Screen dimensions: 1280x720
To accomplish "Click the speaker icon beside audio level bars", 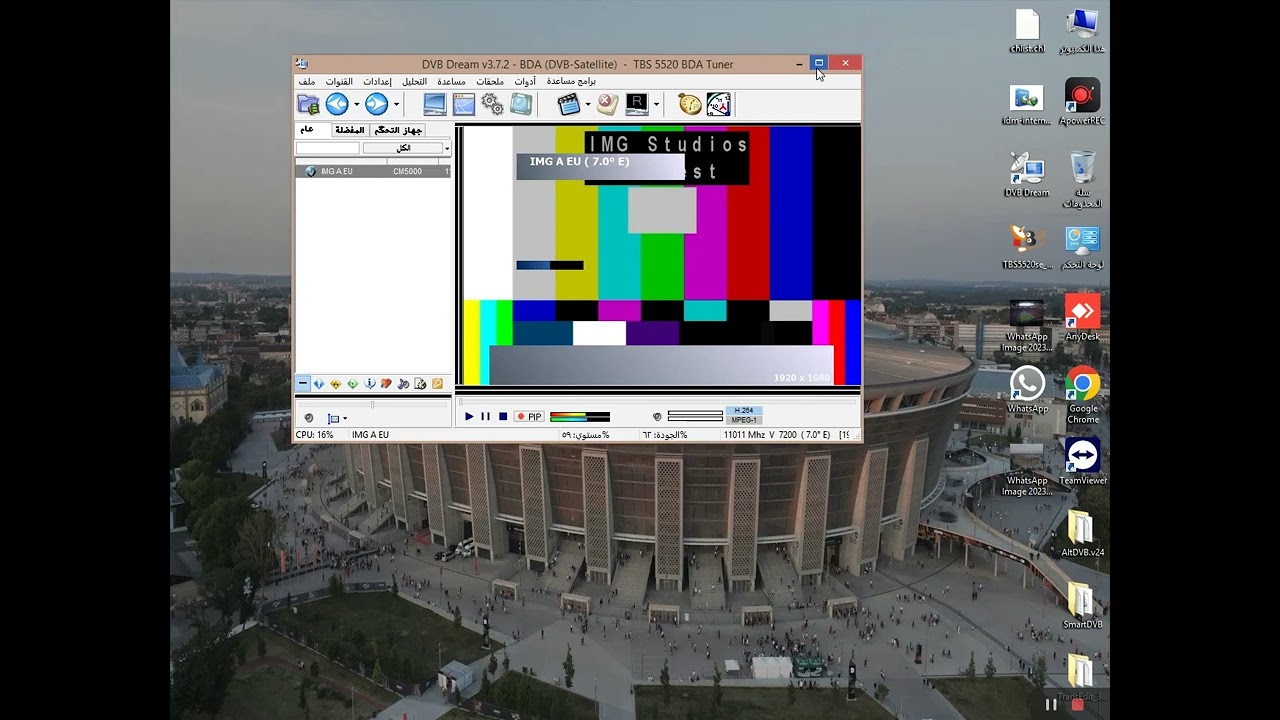I will click(x=657, y=416).
